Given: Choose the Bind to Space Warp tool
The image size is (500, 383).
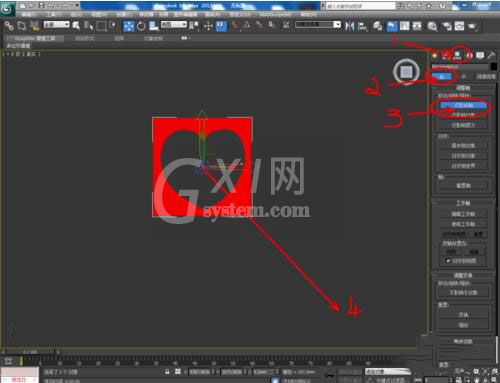Looking at the screenshot, I should coord(34,26).
